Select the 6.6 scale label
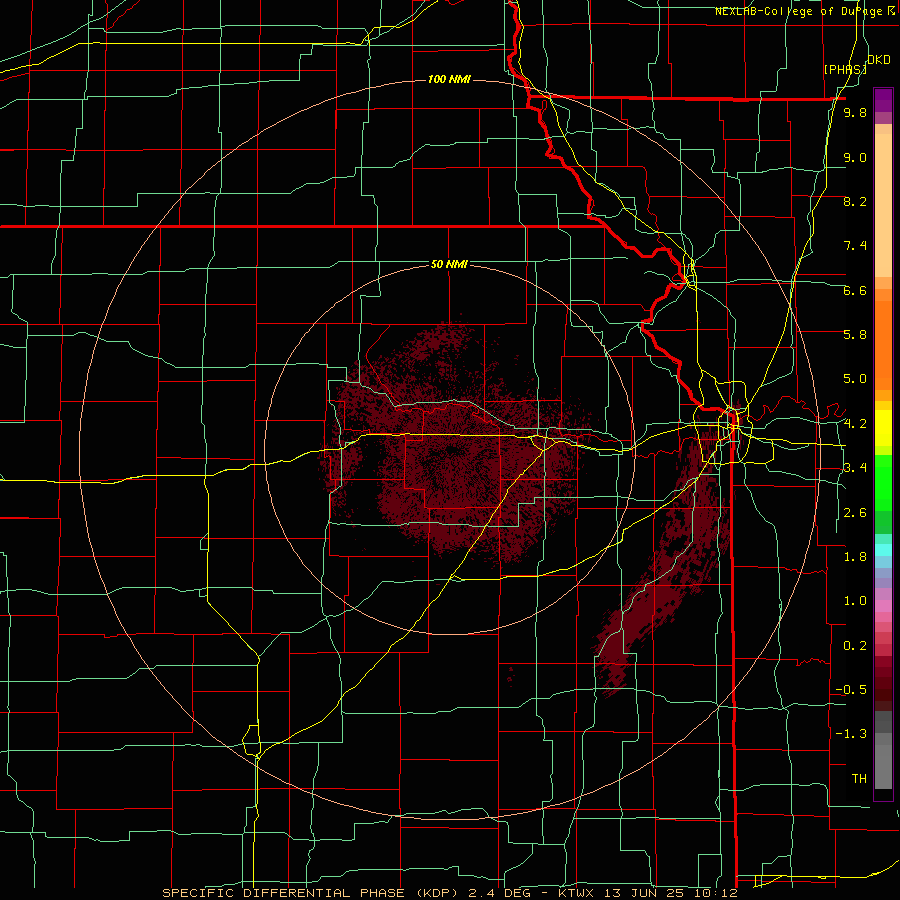The height and width of the screenshot is (900, 900). pos(855,290)
